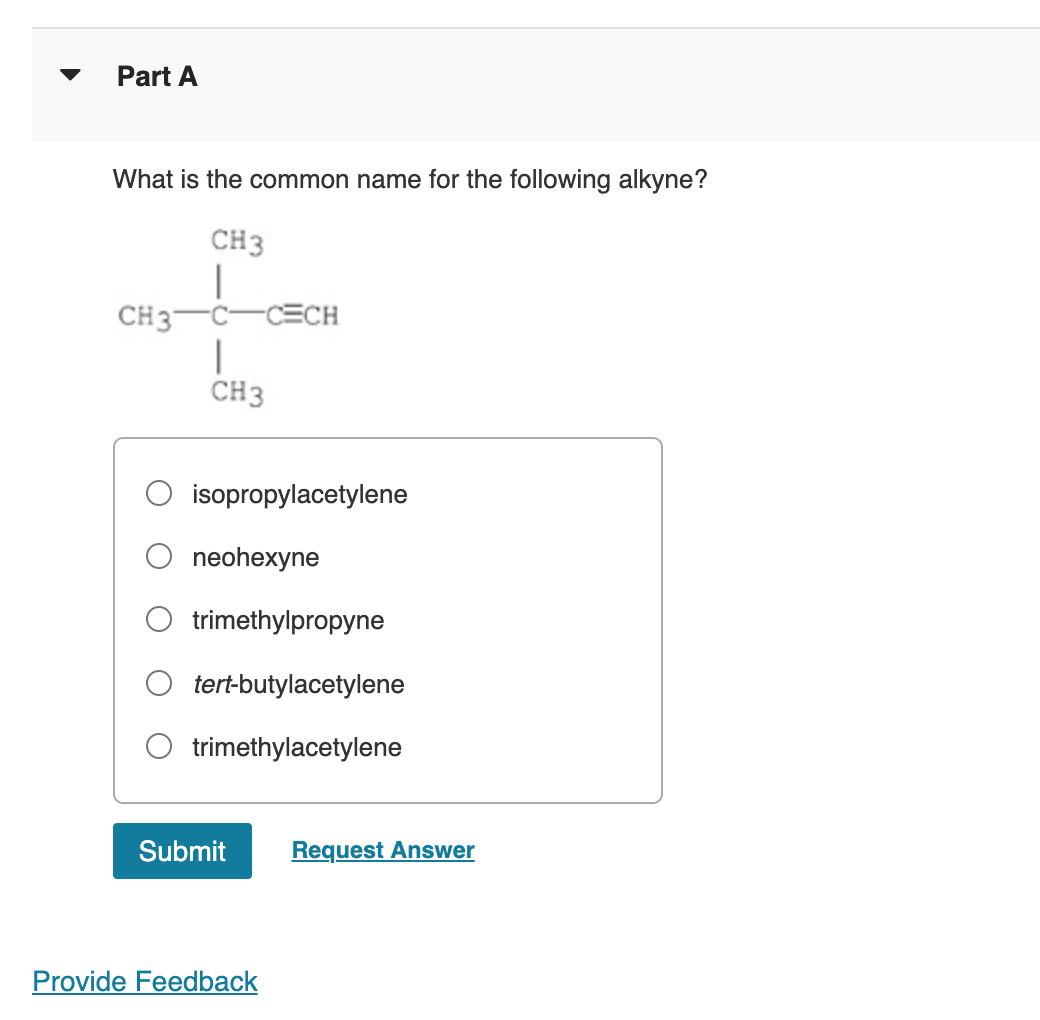Choose trimethylpropyne as your answer
Screen dimensions: 1040x1020
coord(159,619)
